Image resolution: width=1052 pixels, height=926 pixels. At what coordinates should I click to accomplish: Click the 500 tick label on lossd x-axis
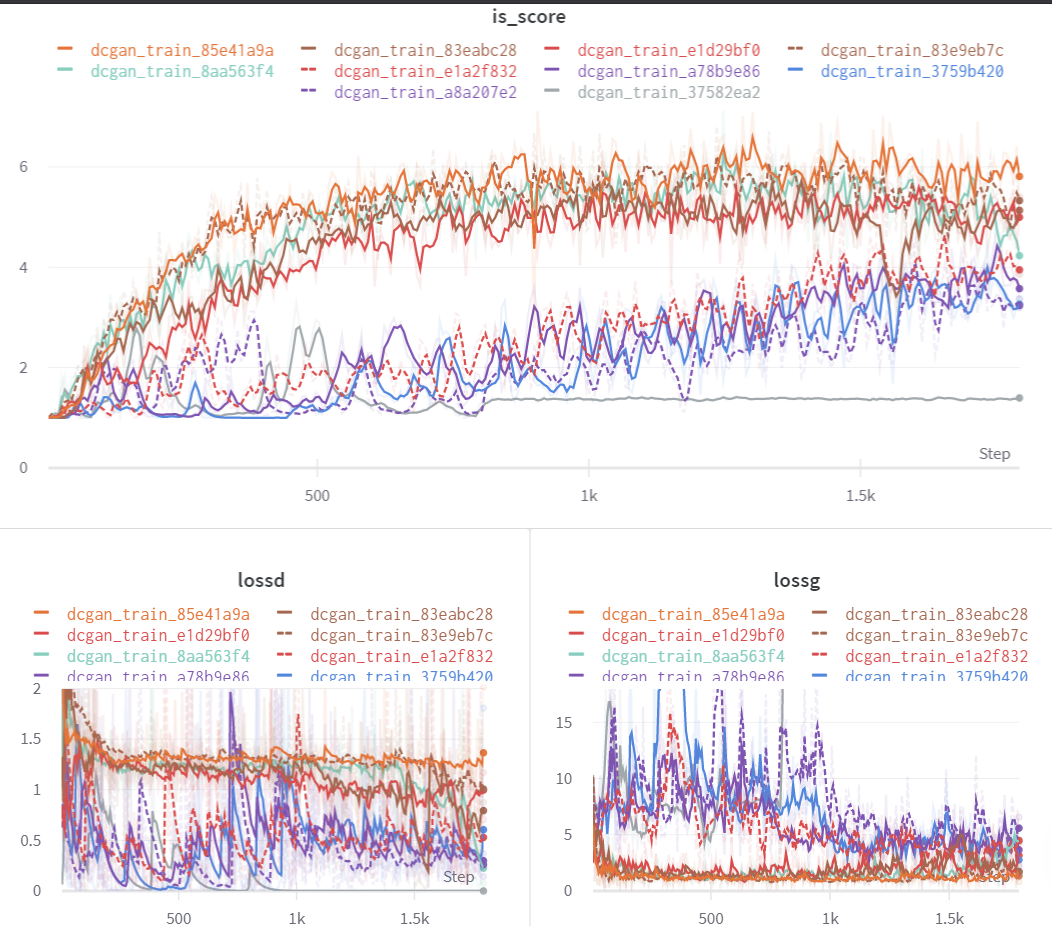(x=178, y=919)
